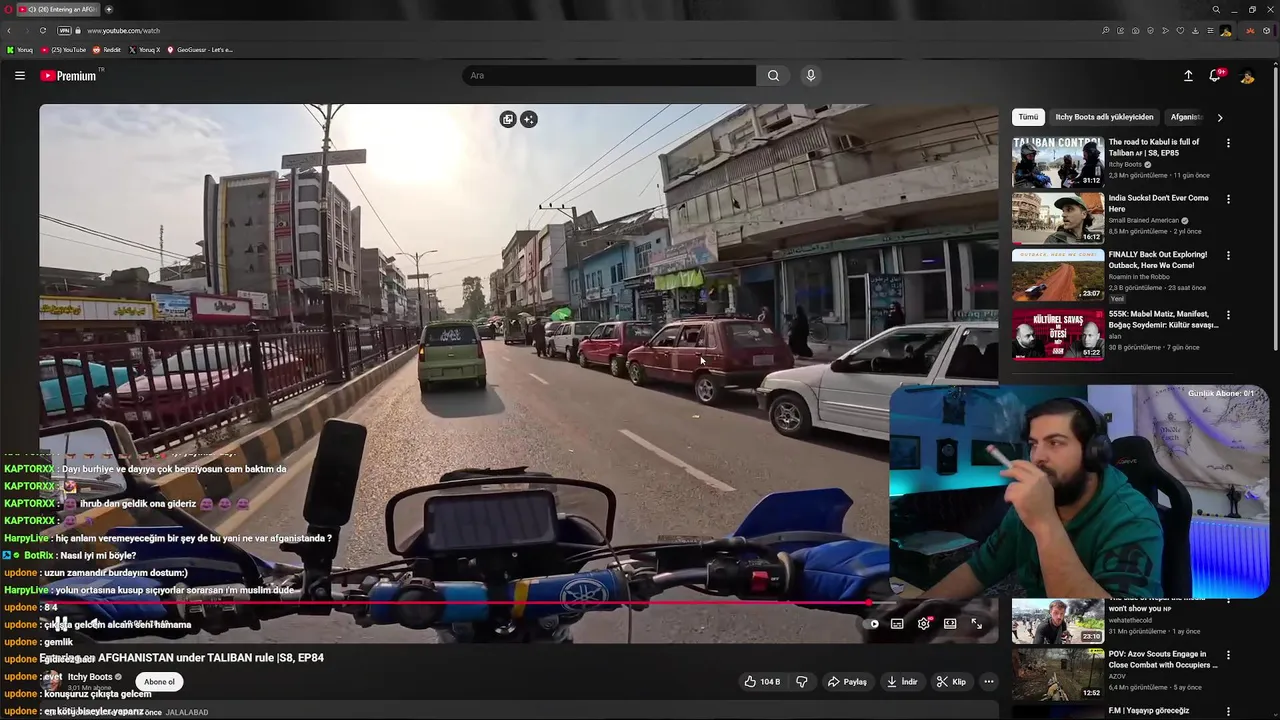
Task: Start voice search with the microphone icon
Action: [811, 76]
